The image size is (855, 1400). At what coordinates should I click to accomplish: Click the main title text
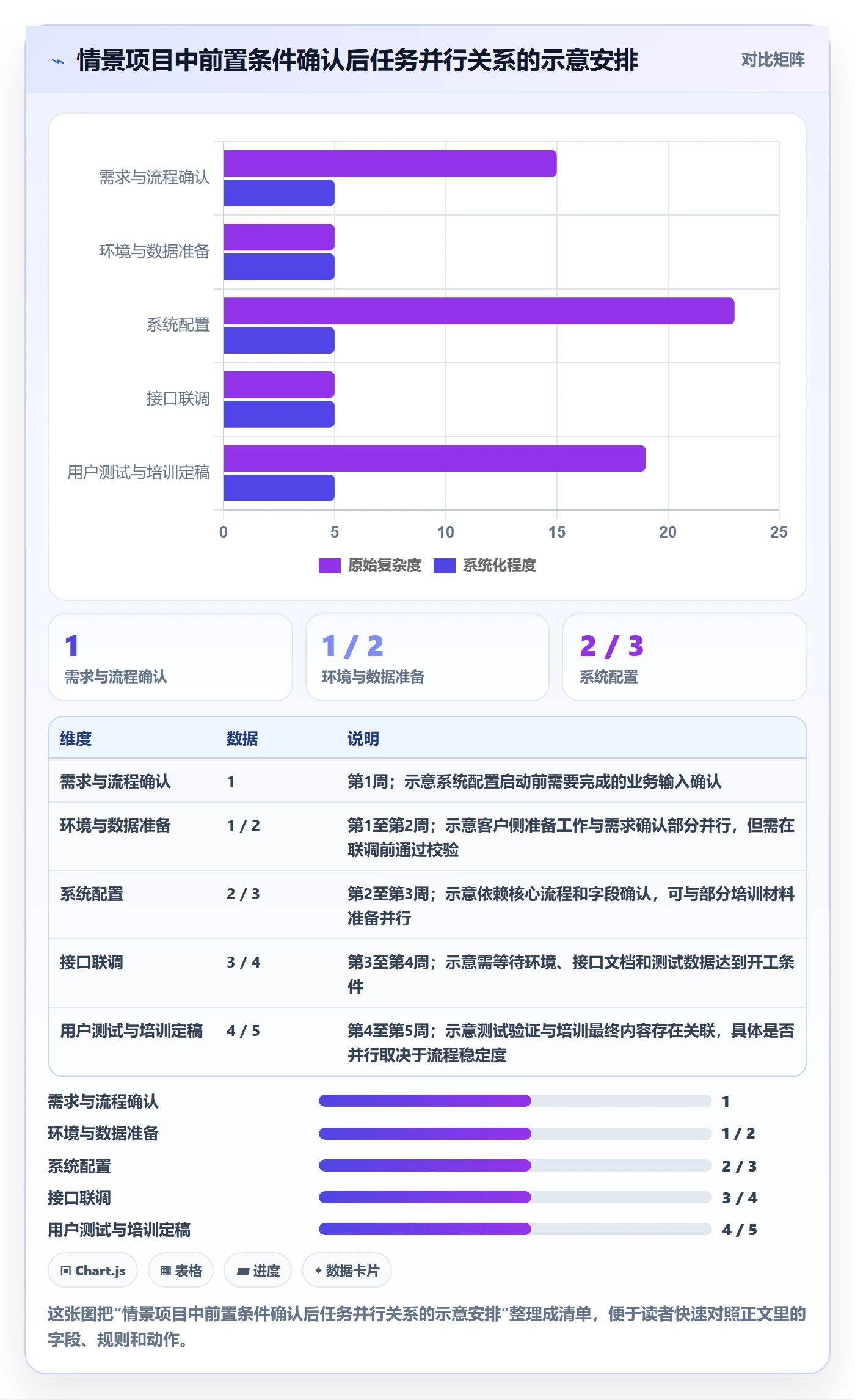(357, 60)
